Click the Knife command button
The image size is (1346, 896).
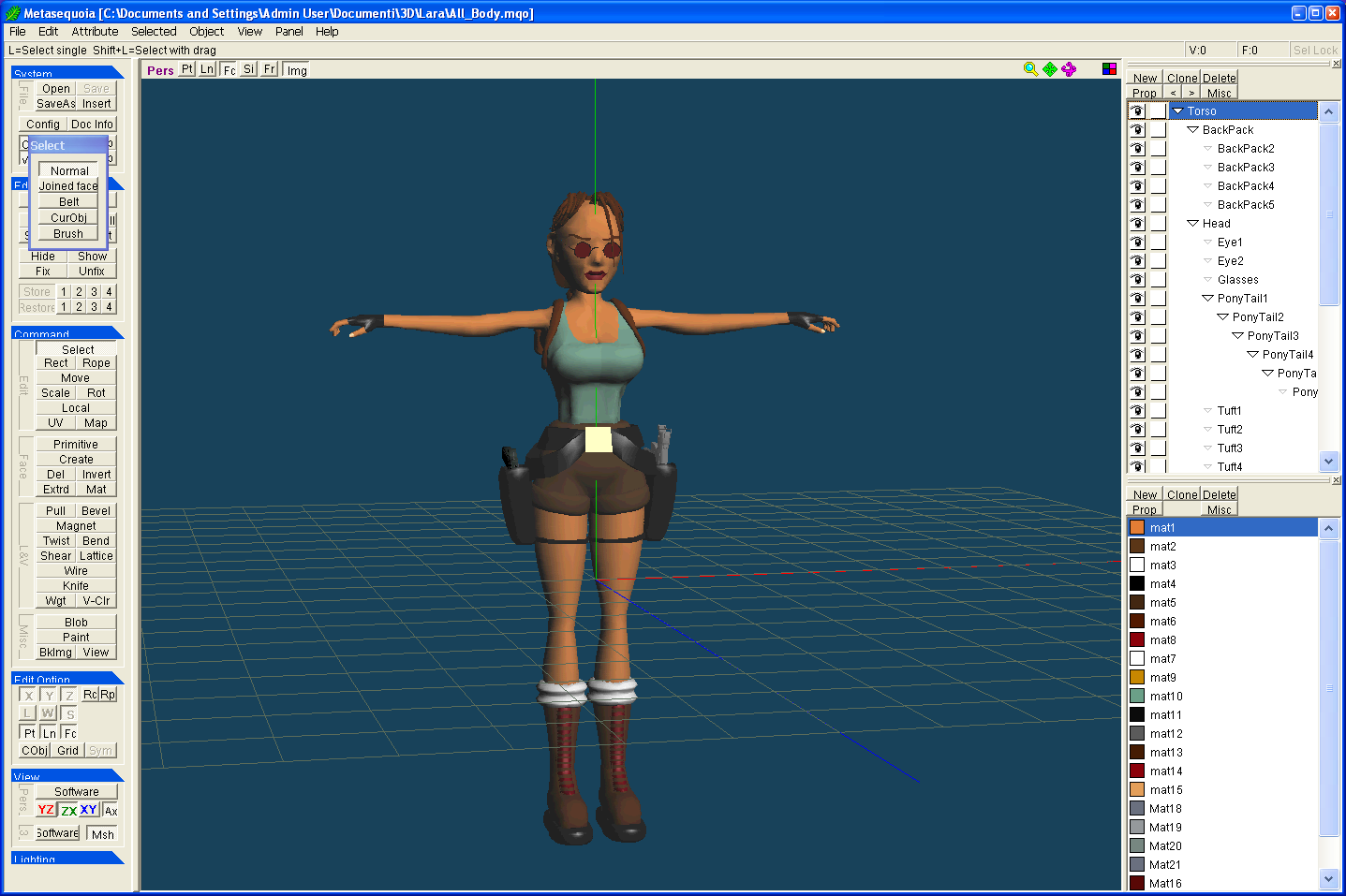click(76, 586)
